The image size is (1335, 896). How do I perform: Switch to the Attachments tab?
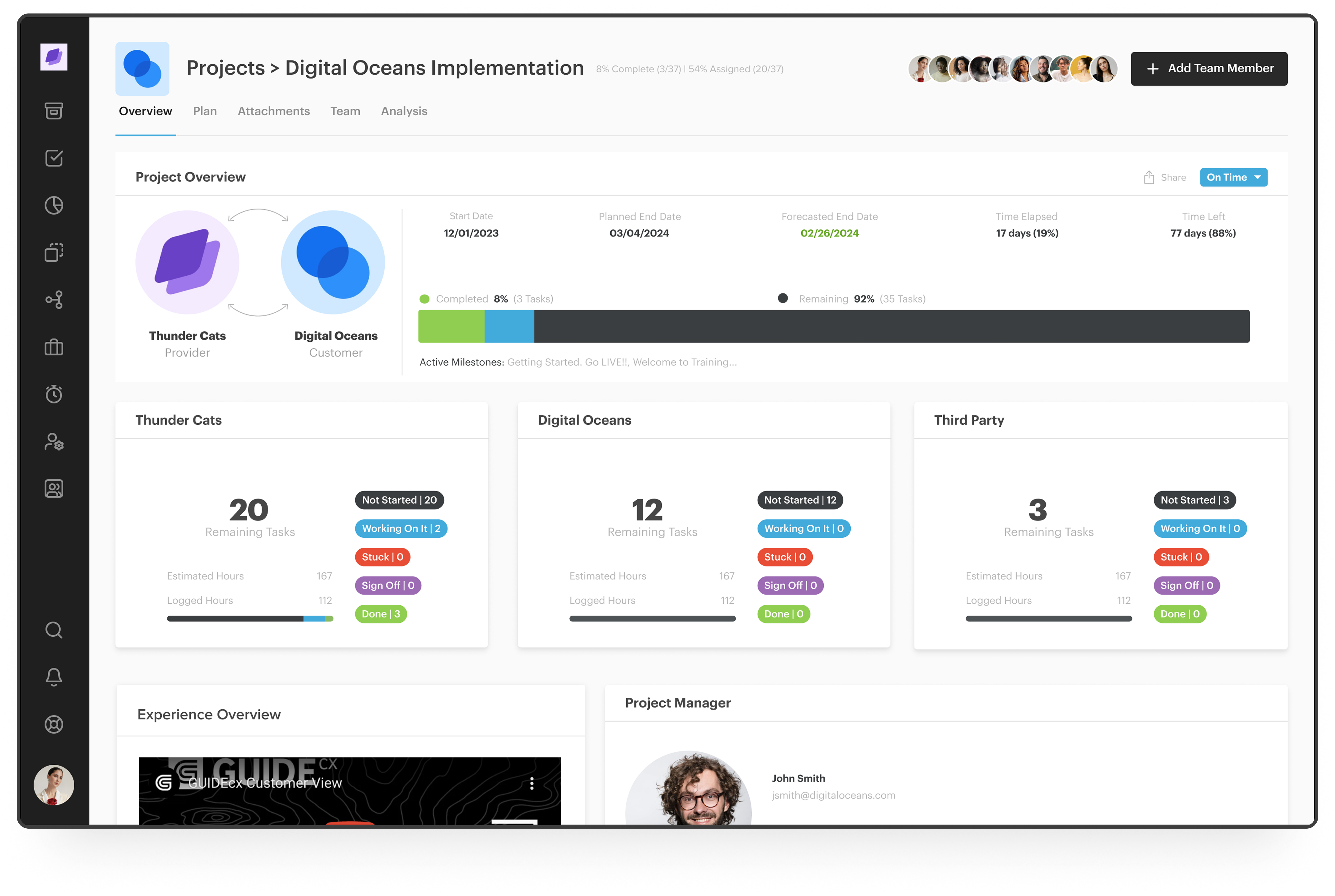(274, 111)
